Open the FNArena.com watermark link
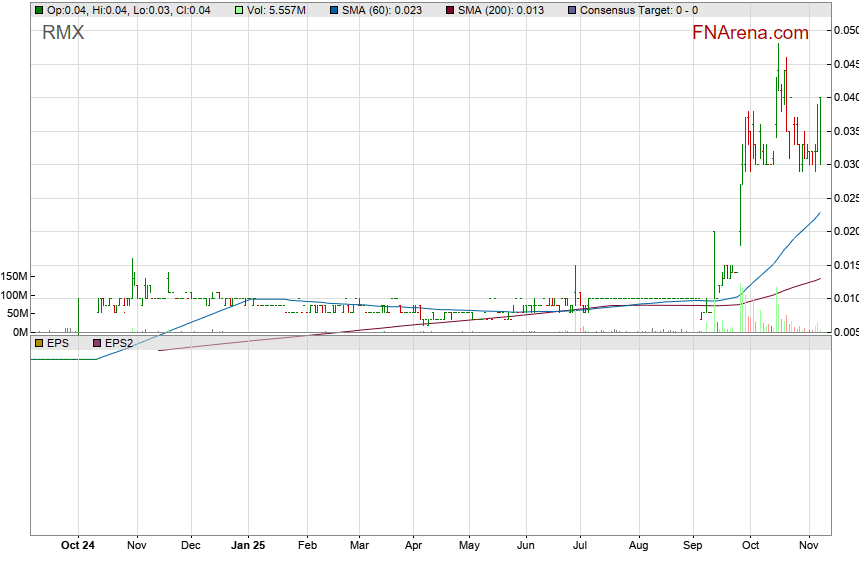The height and width of the screenshot is (566, 859). pyautogui.click(x=750, y=33)
